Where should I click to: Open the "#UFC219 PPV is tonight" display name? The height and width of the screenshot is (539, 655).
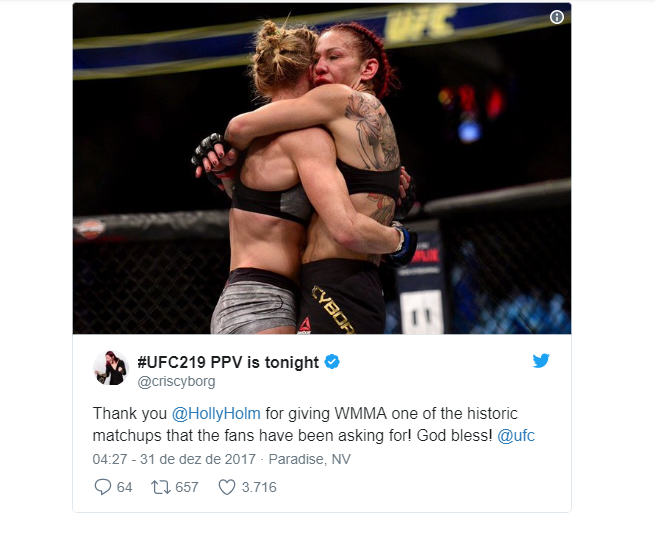[228, 362]
